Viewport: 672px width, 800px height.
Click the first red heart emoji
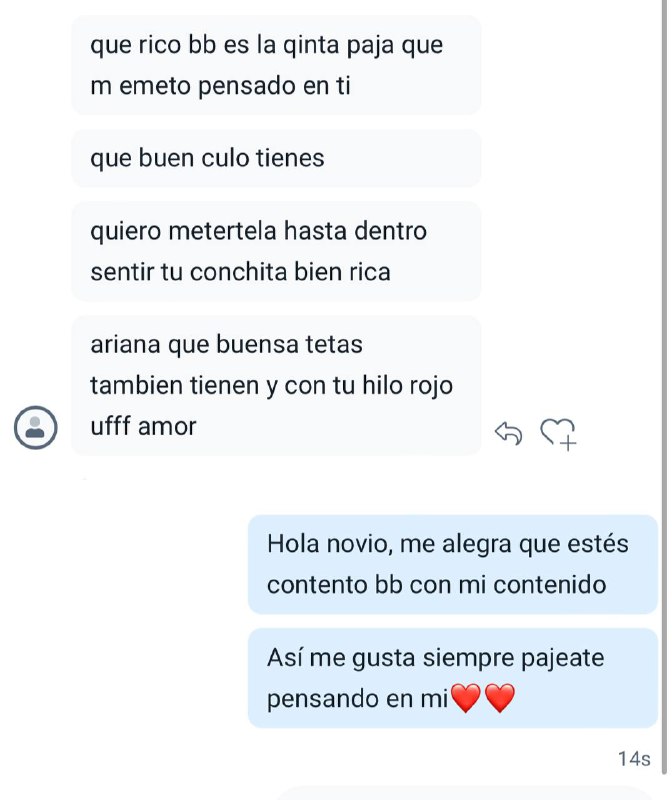tap(466, 700)
